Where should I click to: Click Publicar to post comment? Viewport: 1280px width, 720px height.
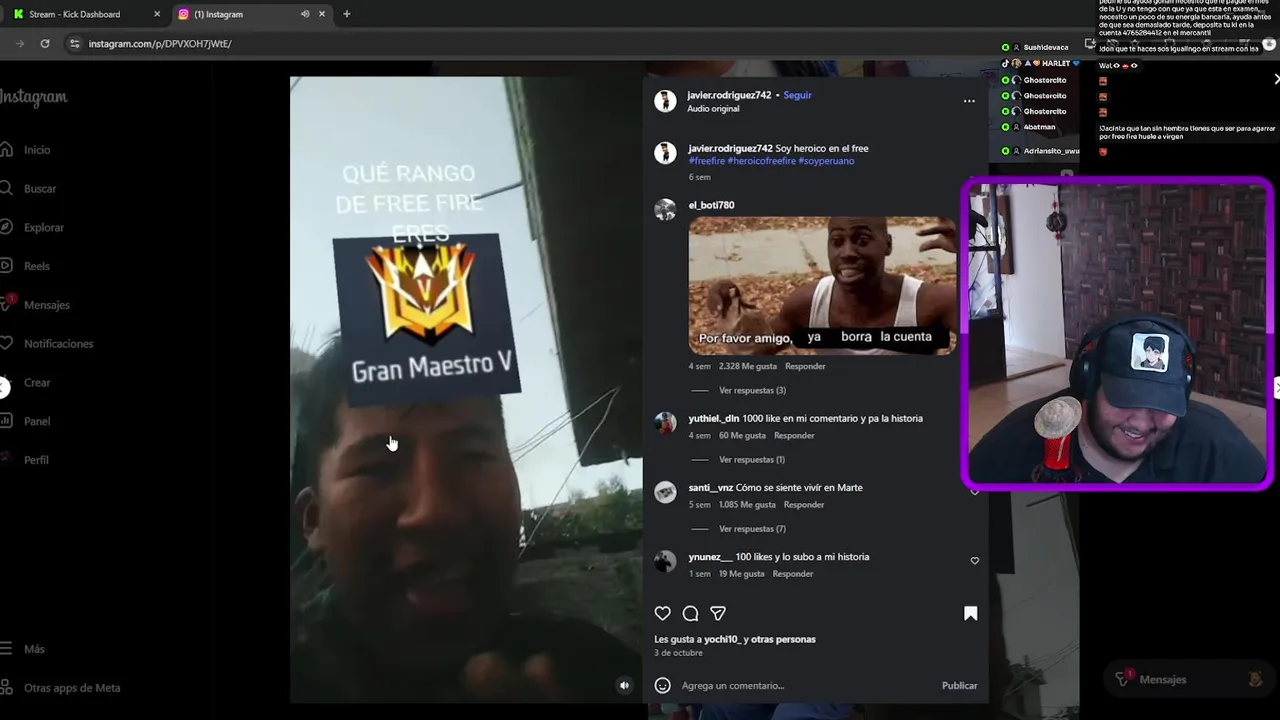959,685
